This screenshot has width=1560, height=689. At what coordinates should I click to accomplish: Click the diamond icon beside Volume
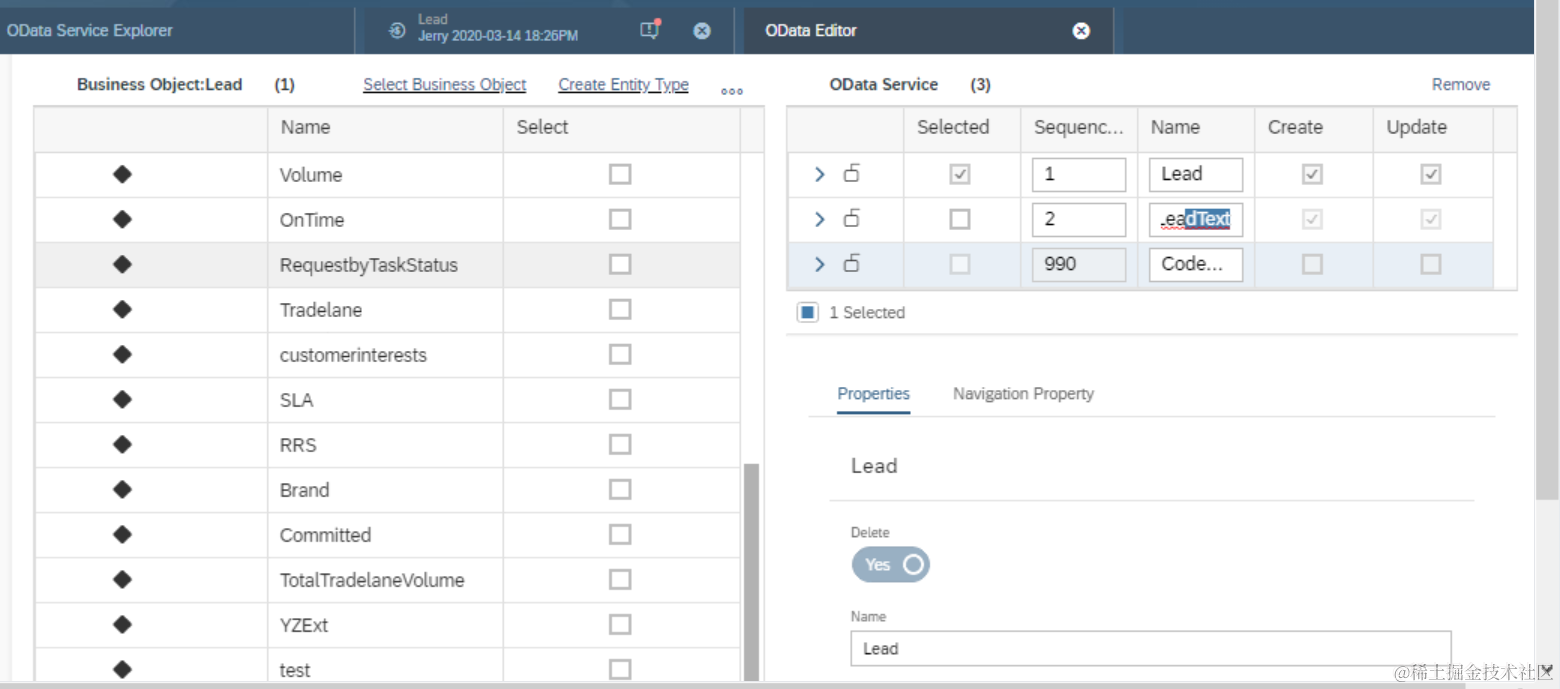tap(122, 175)
